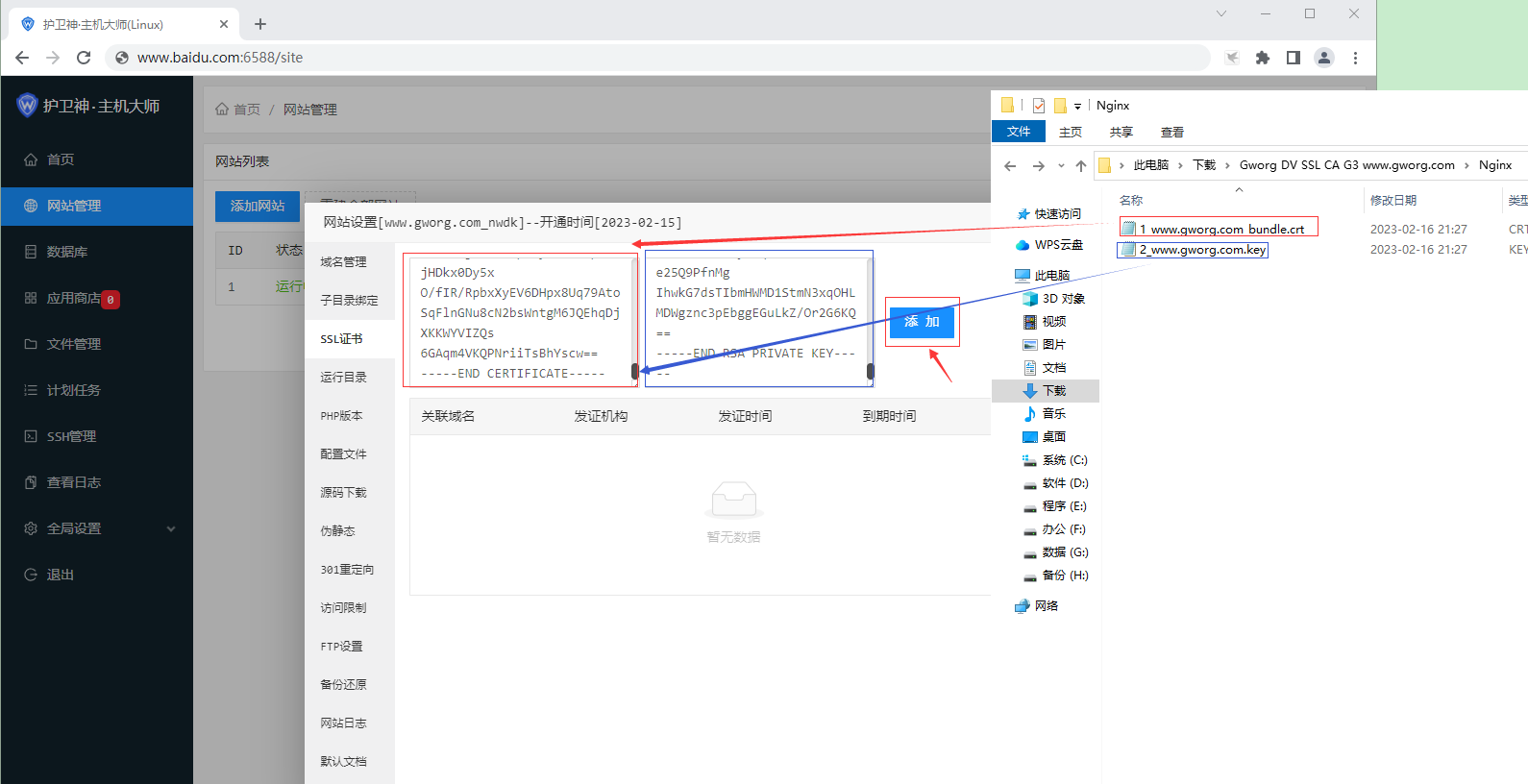Click 下载 in Explorer breadcrumb path

tap(1204, 165)
